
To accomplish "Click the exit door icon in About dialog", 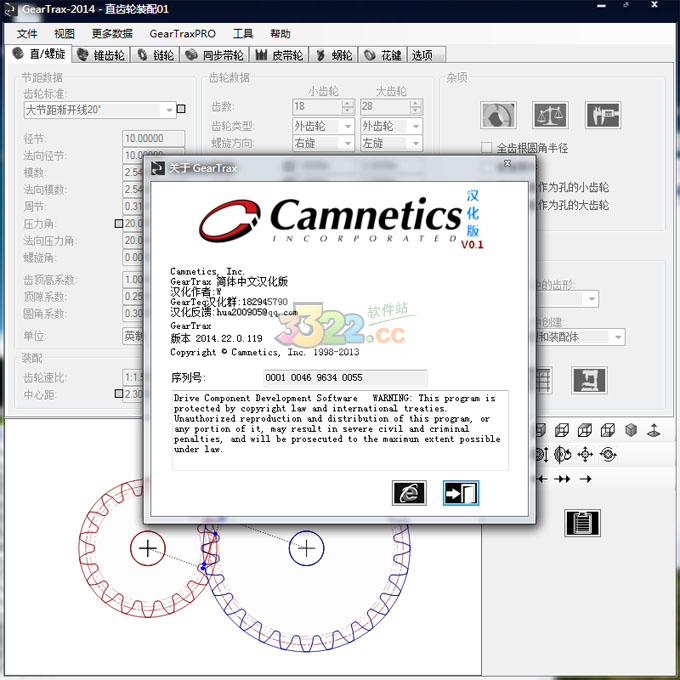I will (461, 493).
